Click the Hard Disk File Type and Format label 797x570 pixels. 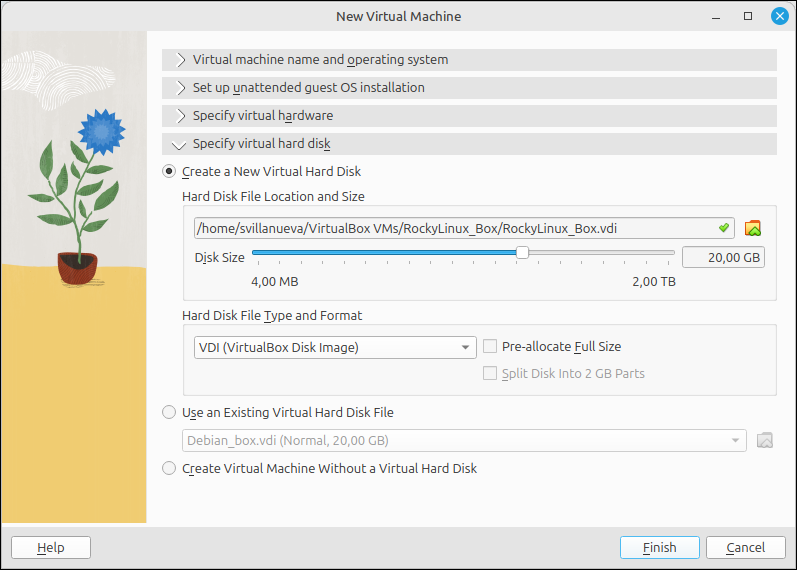(272, 315)
